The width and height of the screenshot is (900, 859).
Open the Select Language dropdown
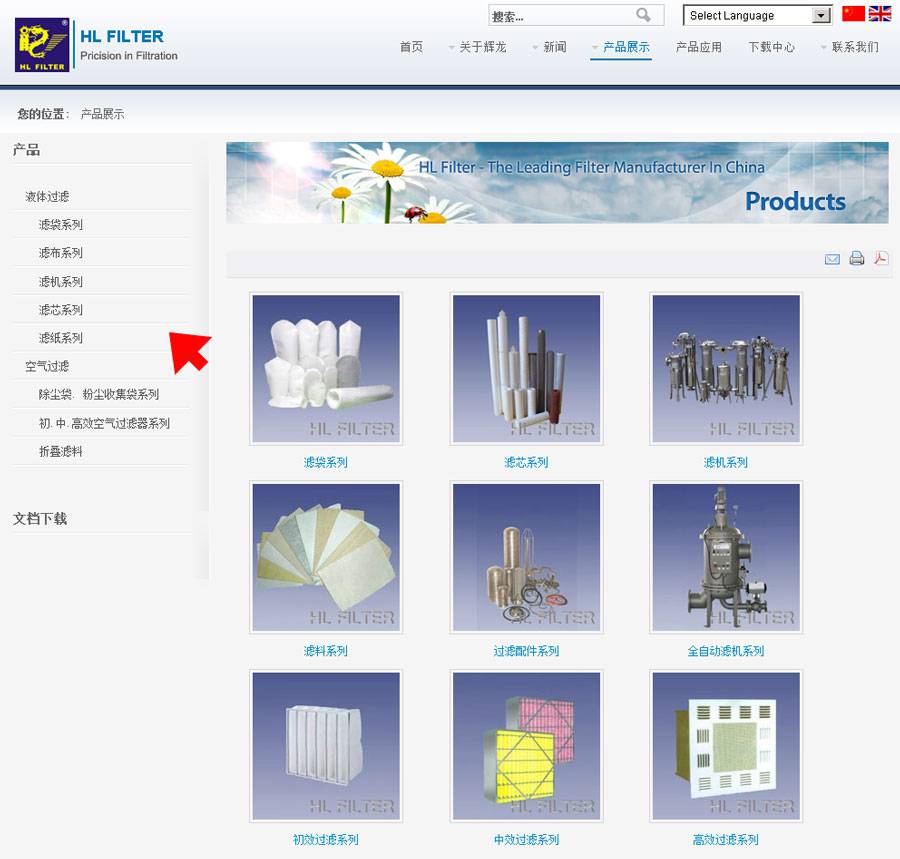pos(758,16)
